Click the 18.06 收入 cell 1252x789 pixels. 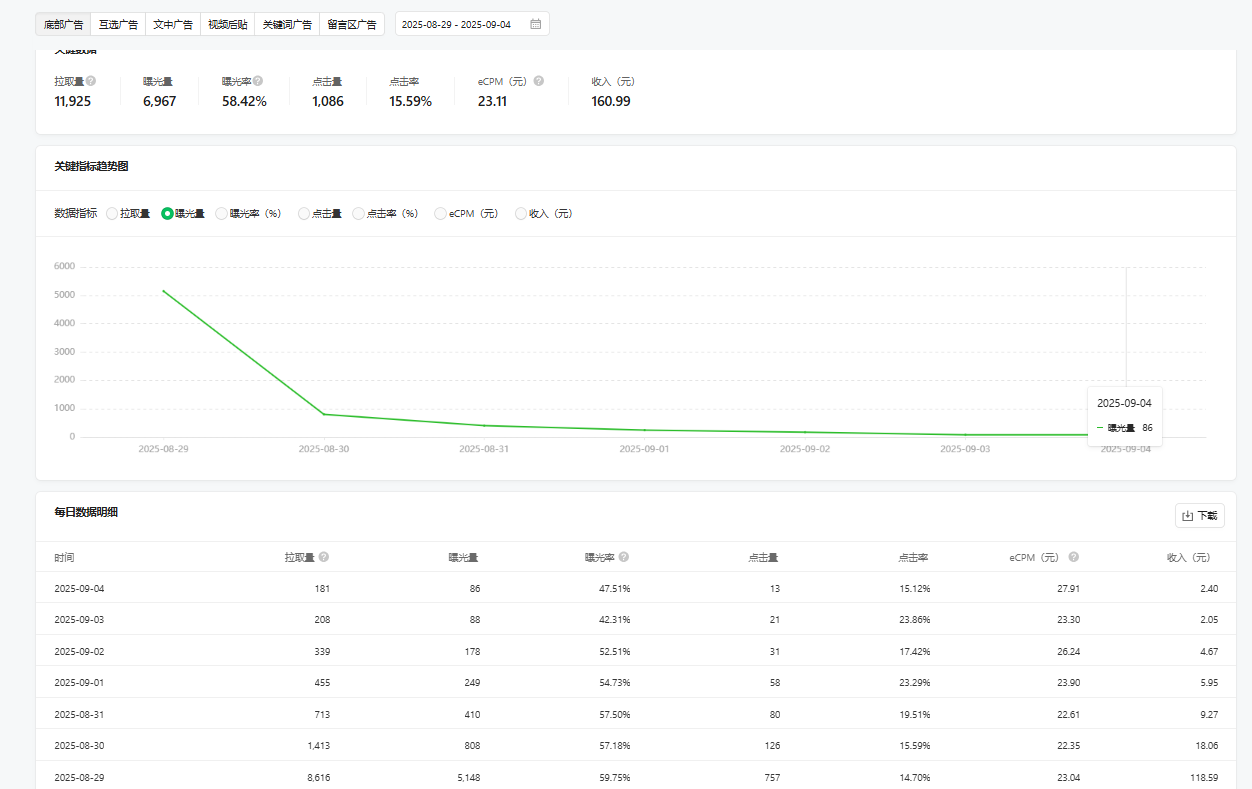pyautogui.click(x=1208, y=746)
